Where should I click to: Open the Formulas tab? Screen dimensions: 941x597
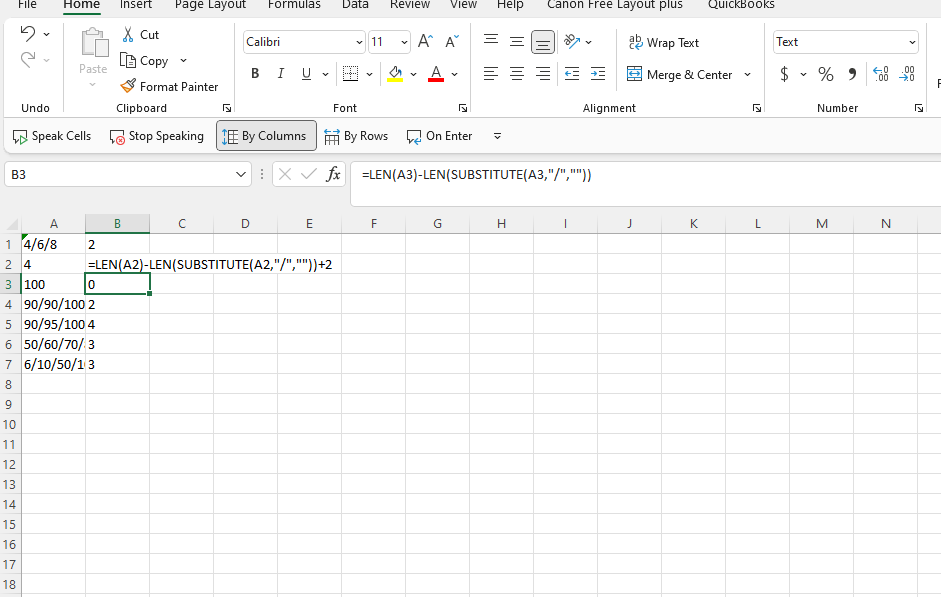(294, 5)
